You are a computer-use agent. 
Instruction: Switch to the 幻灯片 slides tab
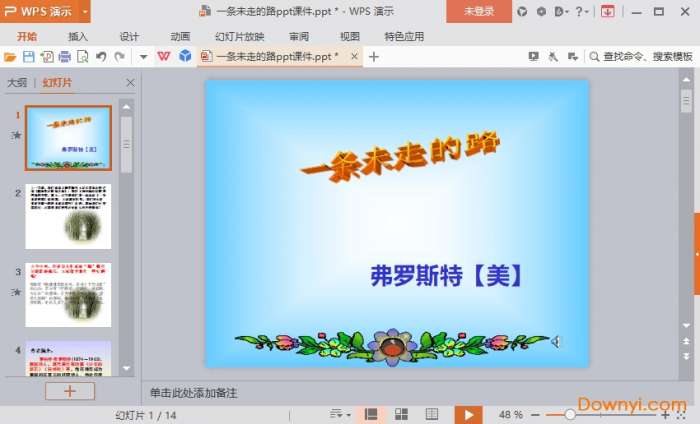tap(57, 83)
